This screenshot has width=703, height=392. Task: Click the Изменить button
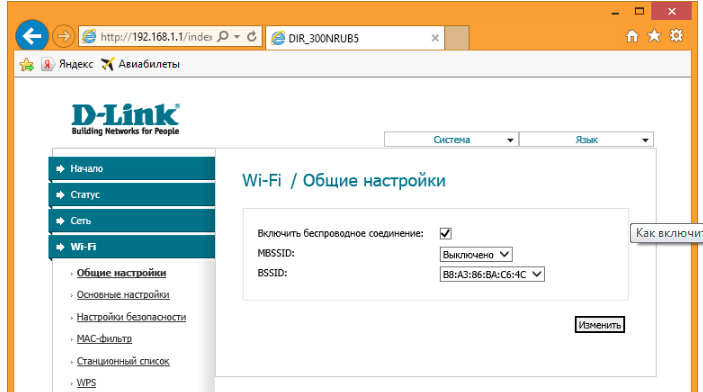[x=599, y=325]
